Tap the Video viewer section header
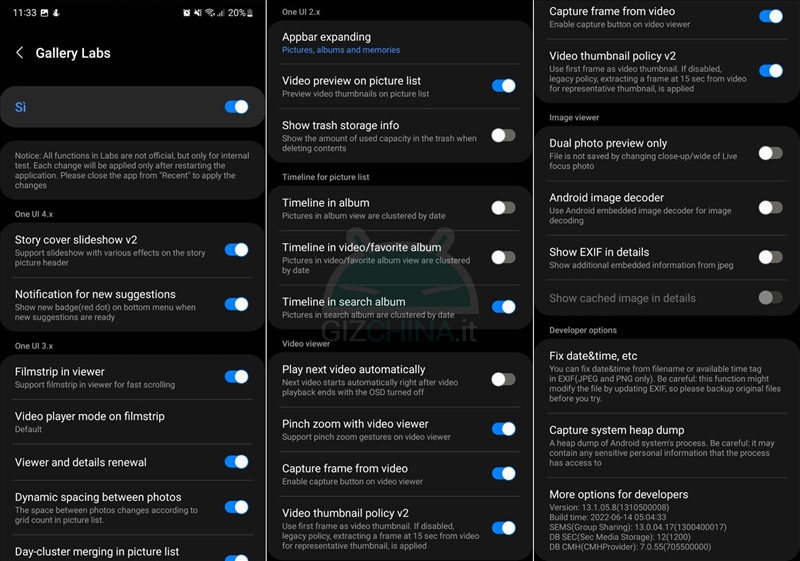Screen dimensions: 800x561 [306, 344]
